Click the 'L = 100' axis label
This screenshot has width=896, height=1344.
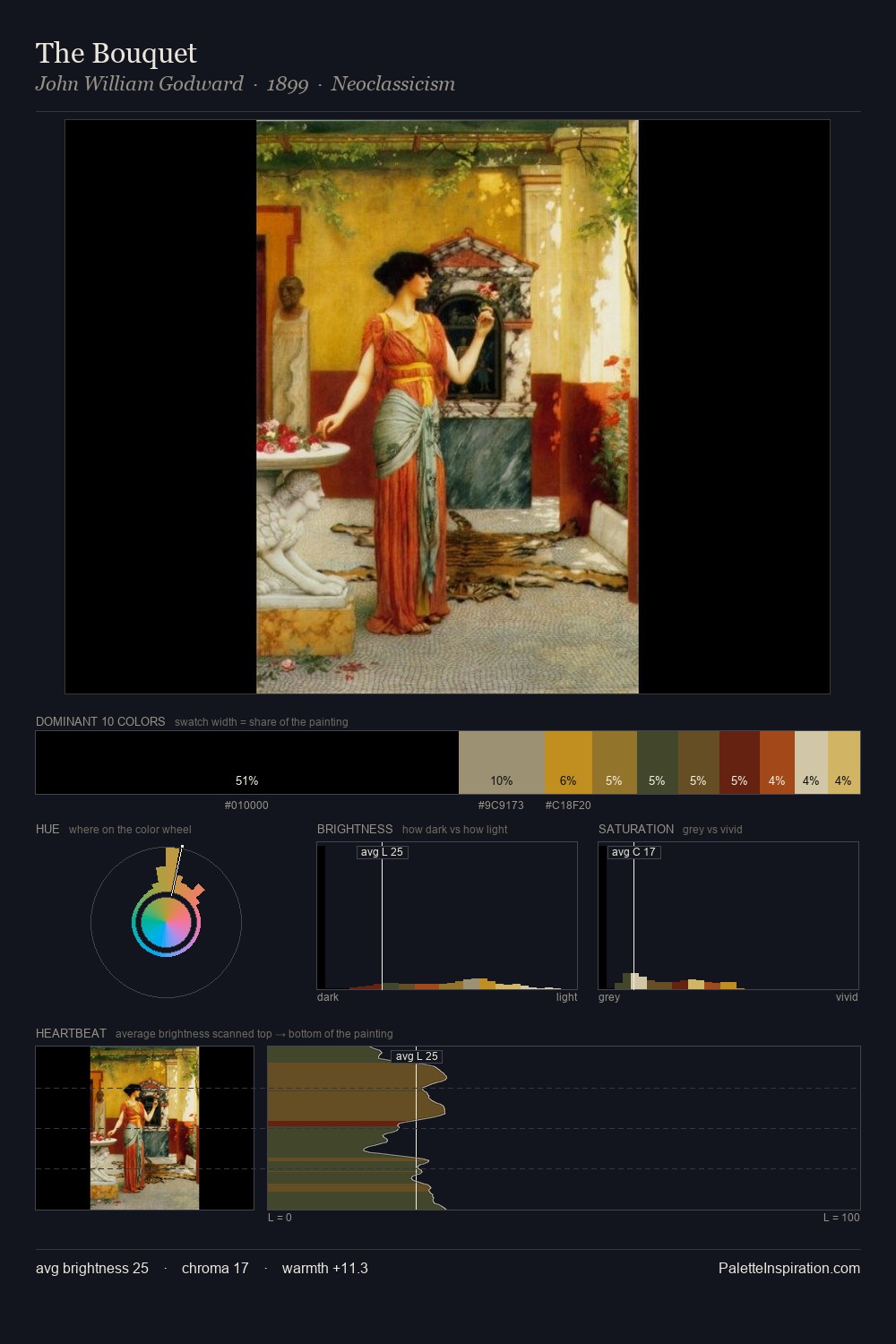841,1218
